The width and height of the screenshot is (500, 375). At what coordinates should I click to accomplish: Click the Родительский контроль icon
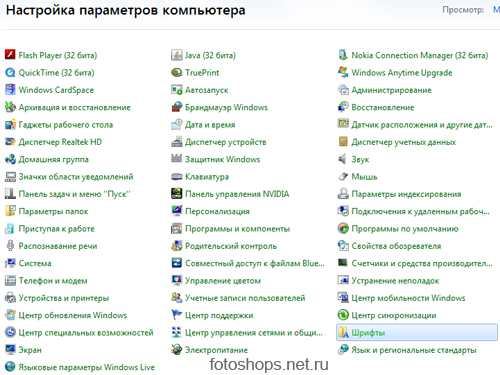click(176, 245)
